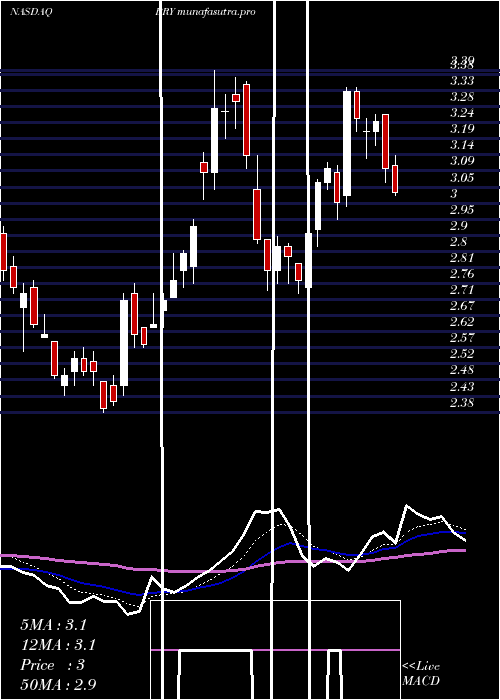Click the 5MA : 3.1 readout
500x700 pixels.
point(54,625)
